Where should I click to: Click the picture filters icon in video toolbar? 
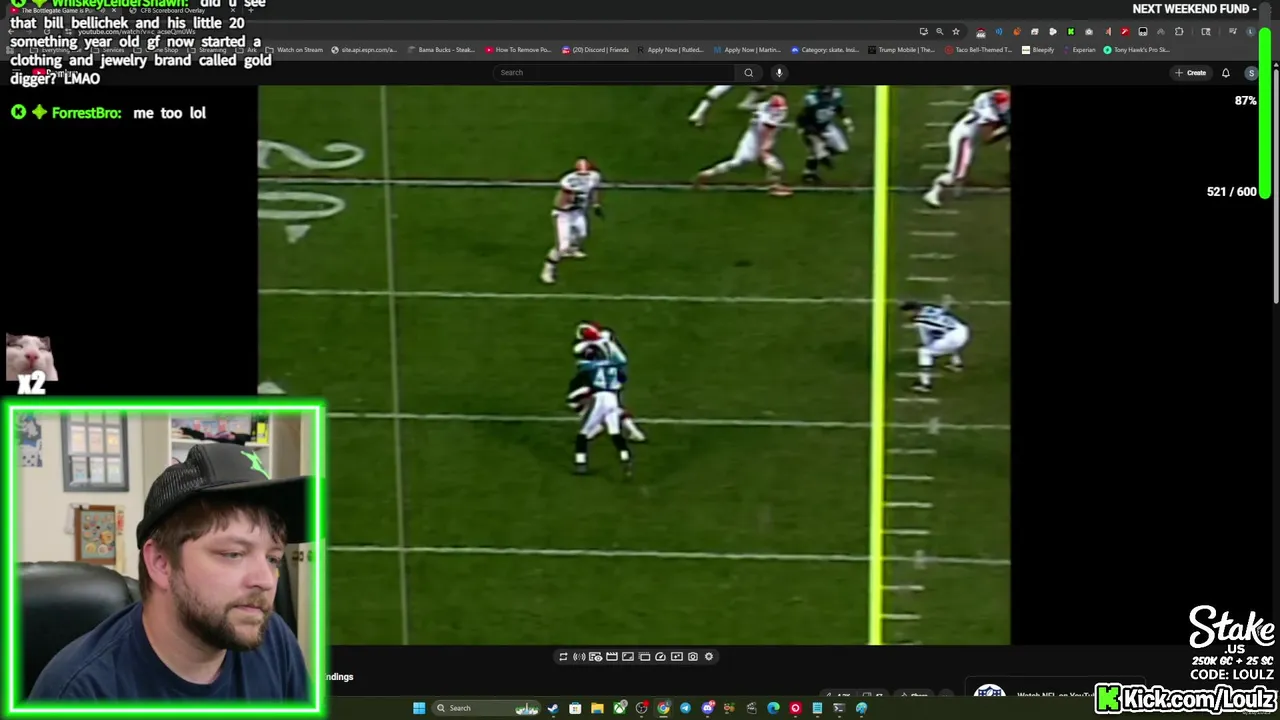click(677, 657)
